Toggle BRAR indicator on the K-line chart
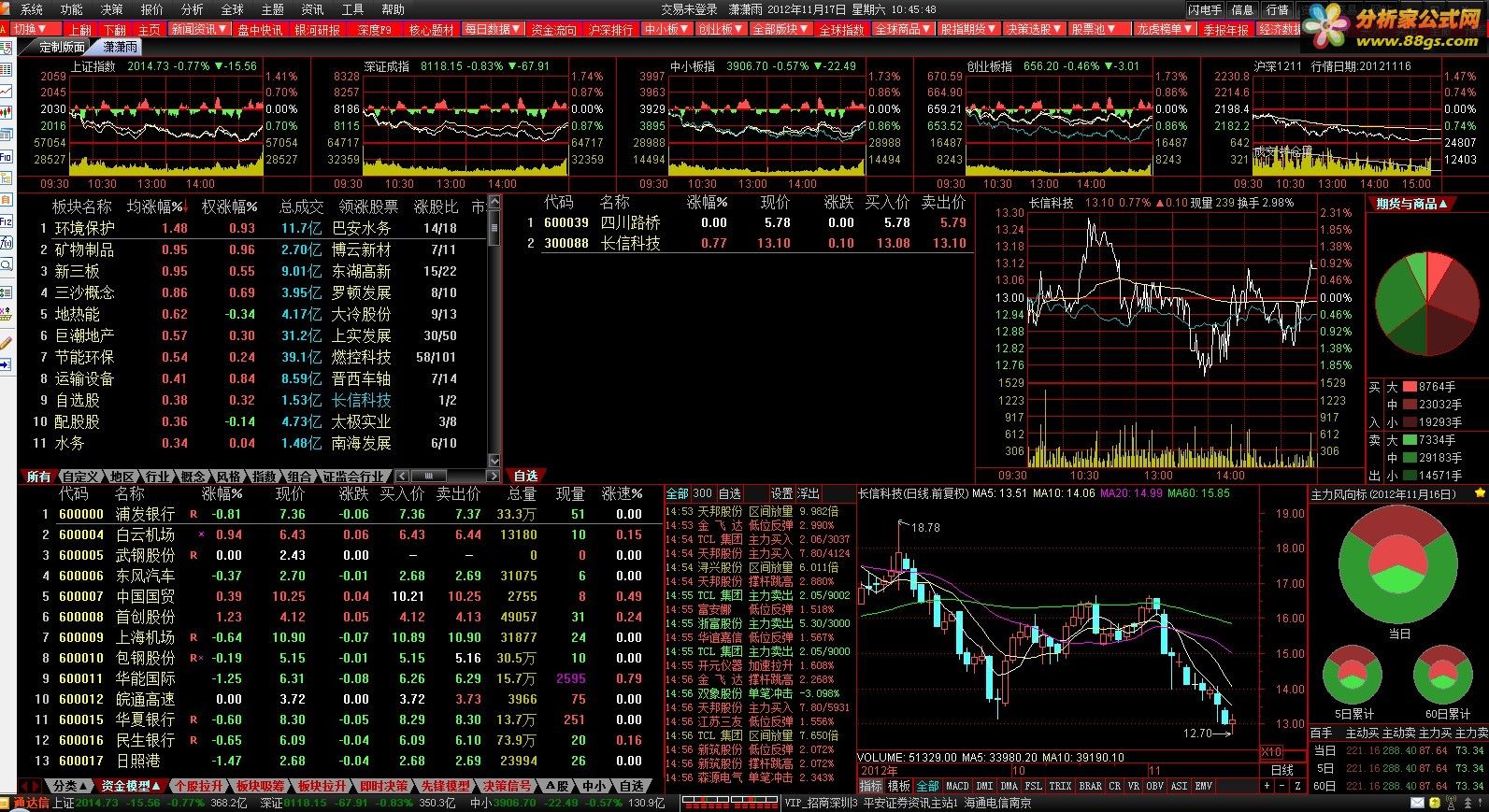 [x=1090, y=787]
